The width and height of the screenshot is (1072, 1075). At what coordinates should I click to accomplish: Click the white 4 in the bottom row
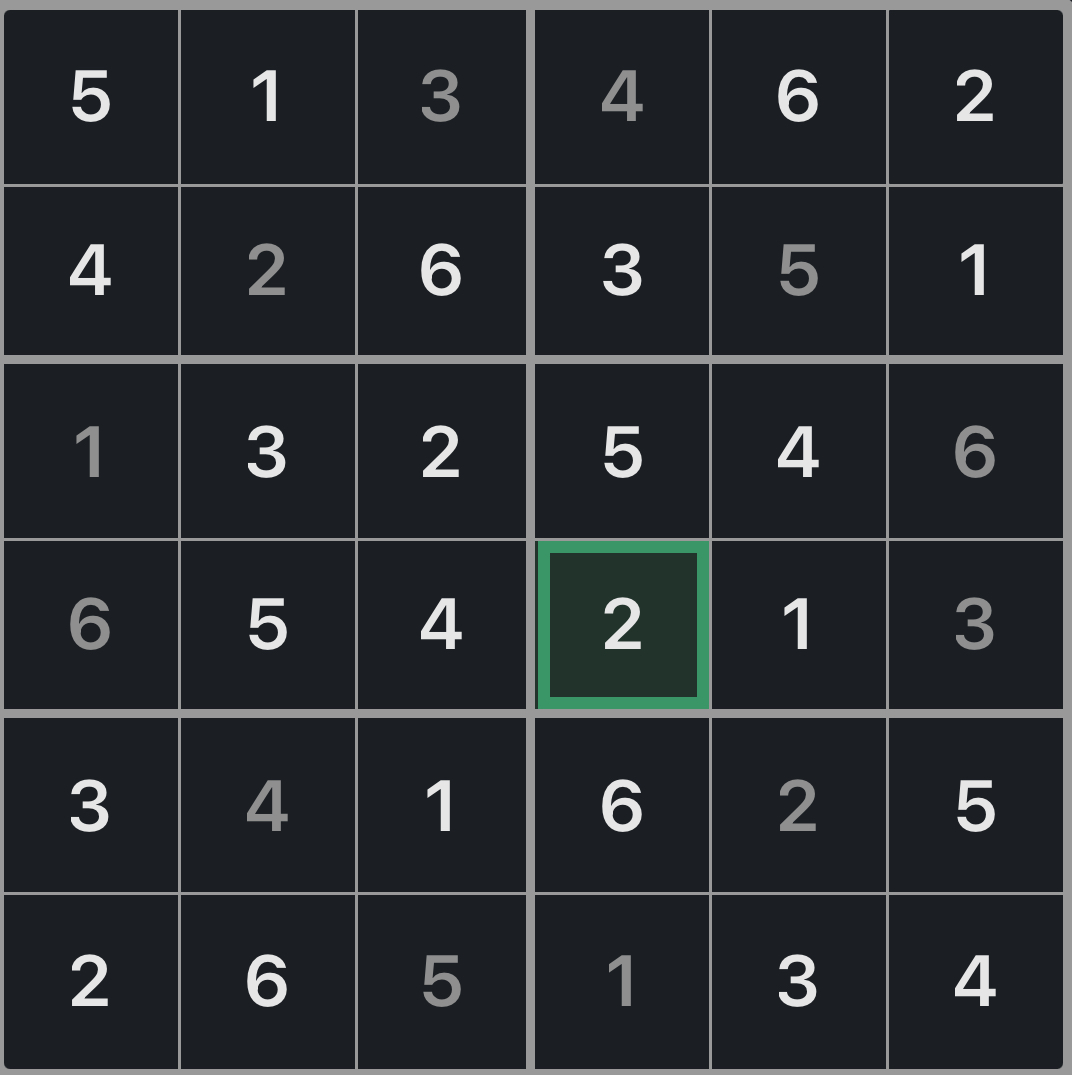pyautogui.click(x=975, y=981)
